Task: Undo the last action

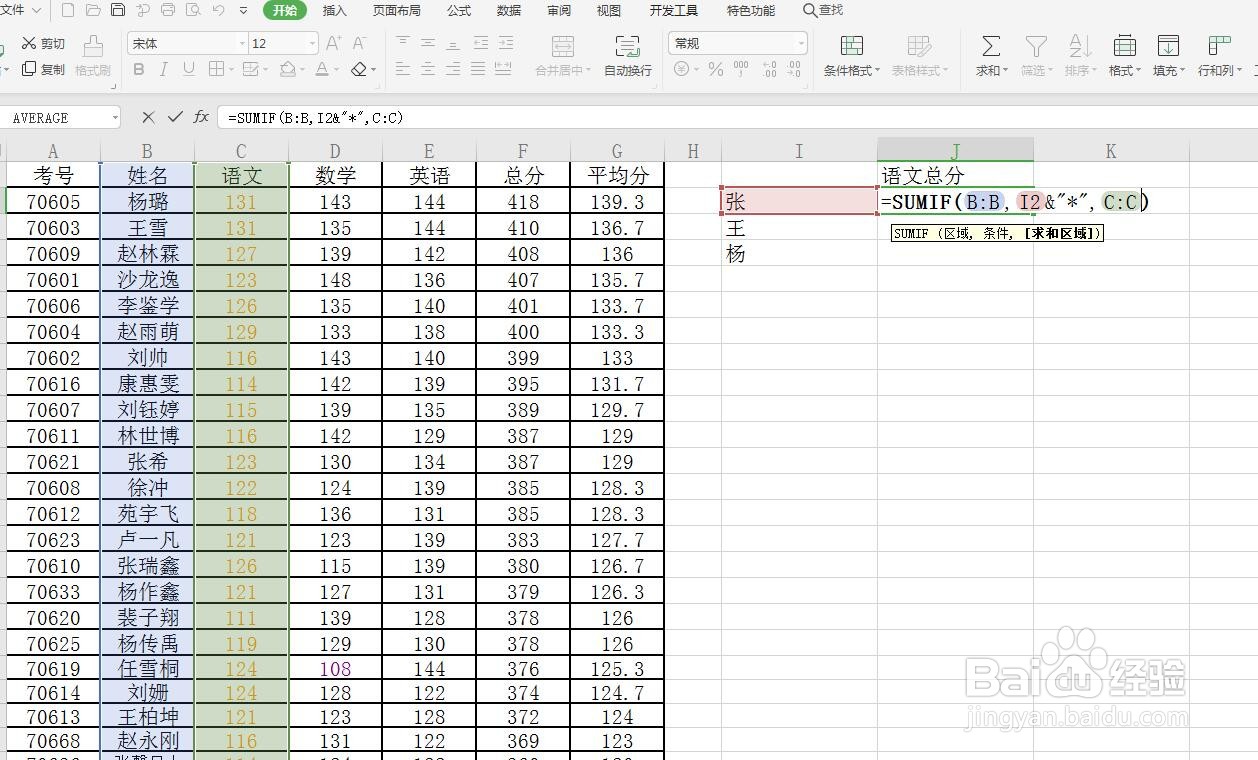Action: coord(219,10)
